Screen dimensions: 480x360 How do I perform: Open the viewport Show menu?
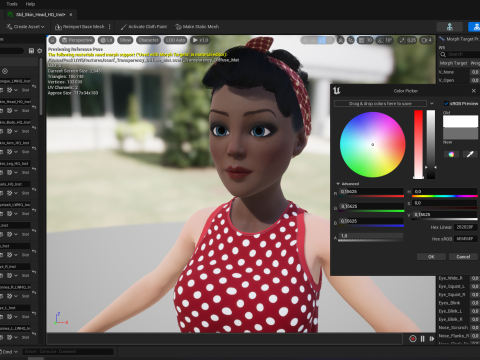click(125, 40)
